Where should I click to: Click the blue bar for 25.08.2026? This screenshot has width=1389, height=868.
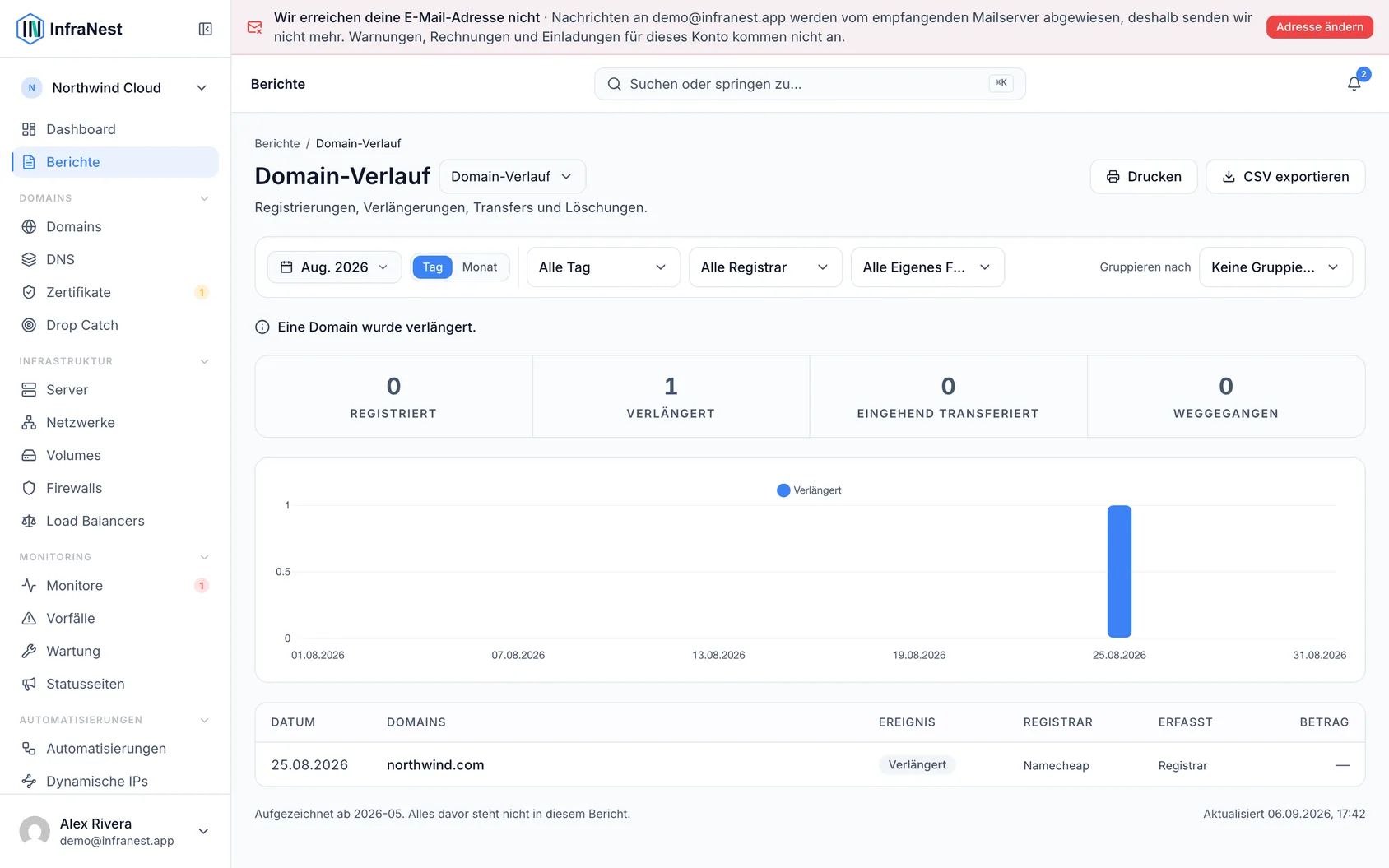coord(1119,571)
